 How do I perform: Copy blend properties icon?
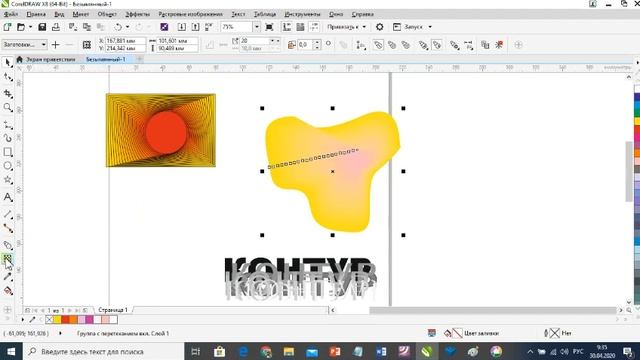click(485, 44)
